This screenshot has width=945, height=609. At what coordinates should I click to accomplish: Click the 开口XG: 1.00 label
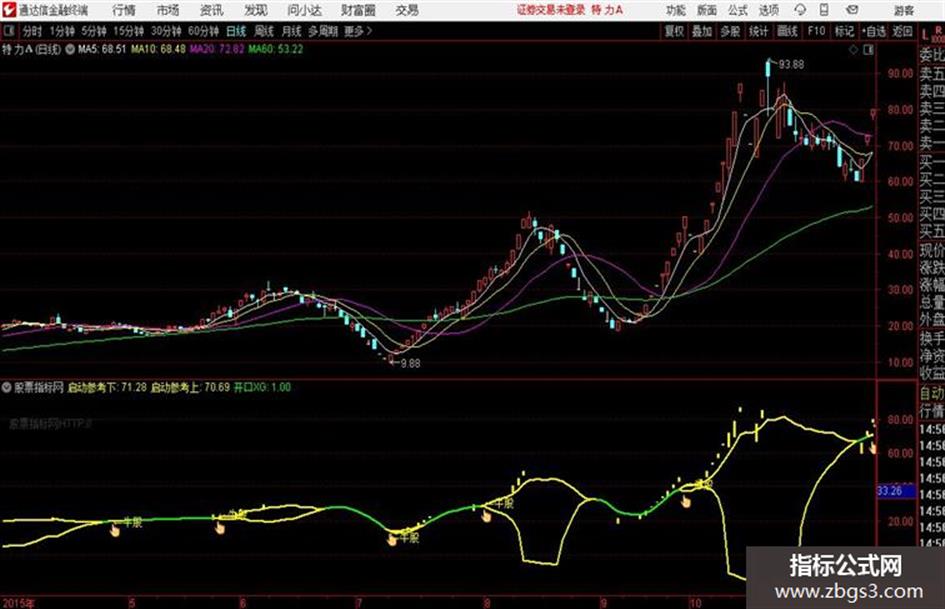coord(262,387)
